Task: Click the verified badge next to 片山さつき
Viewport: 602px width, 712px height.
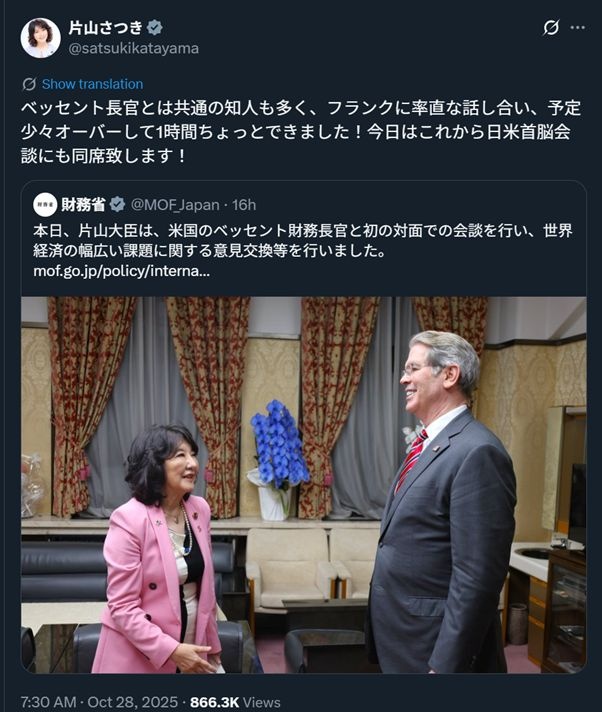Action: 155,28
